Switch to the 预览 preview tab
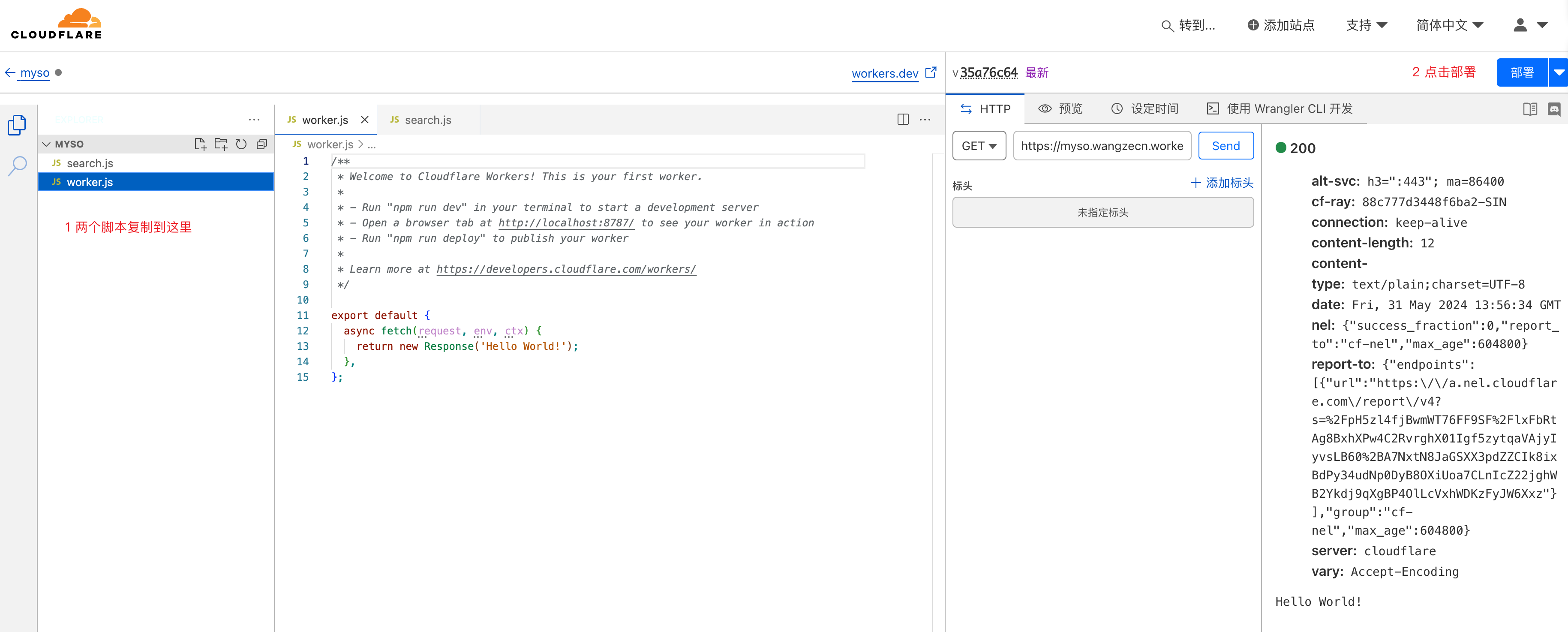Screen dimensions: 1568x632 1061,109
